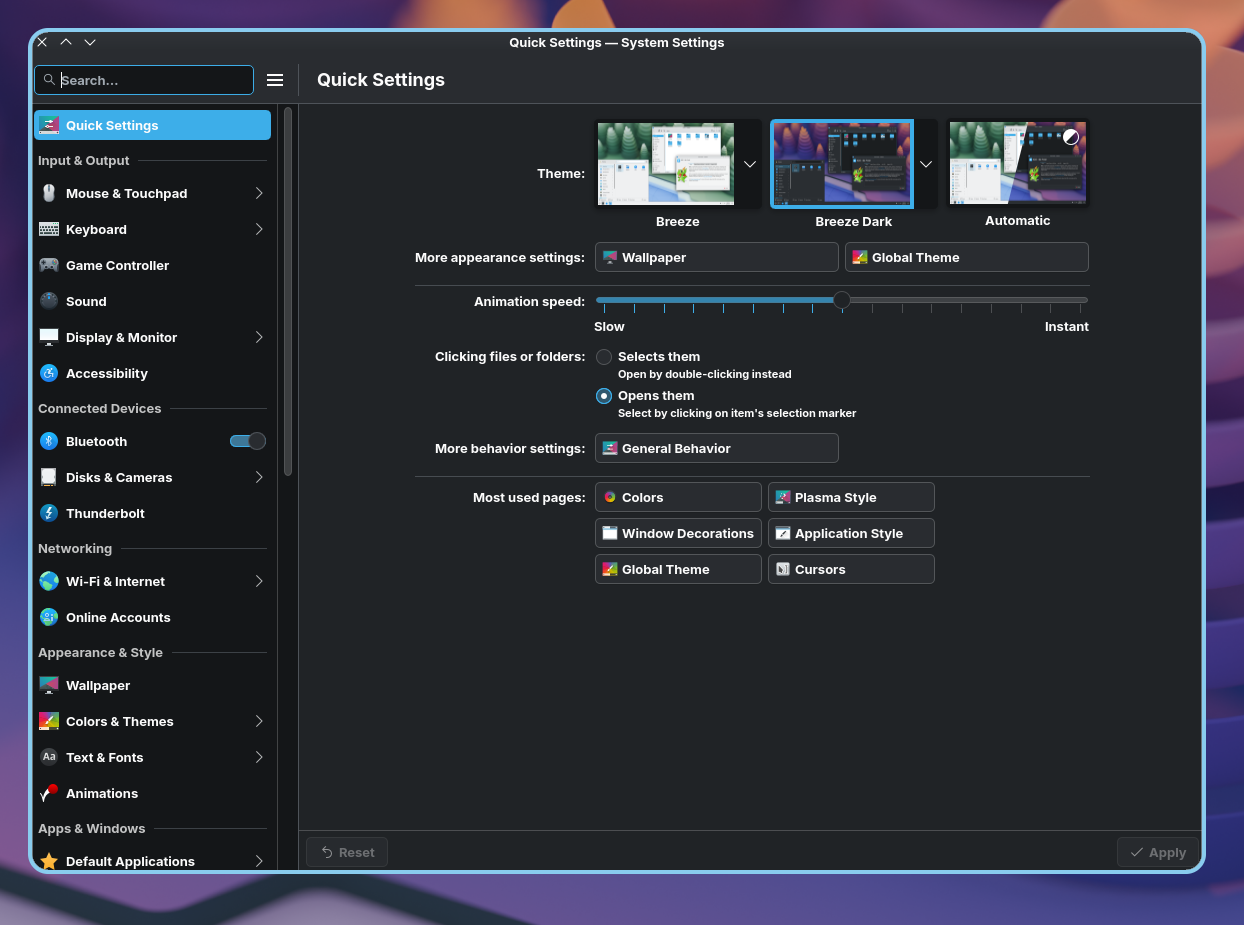Screen dimensions: 1244x925
Task: Expand the Default Applications chevron
Action: coord(259,861)
